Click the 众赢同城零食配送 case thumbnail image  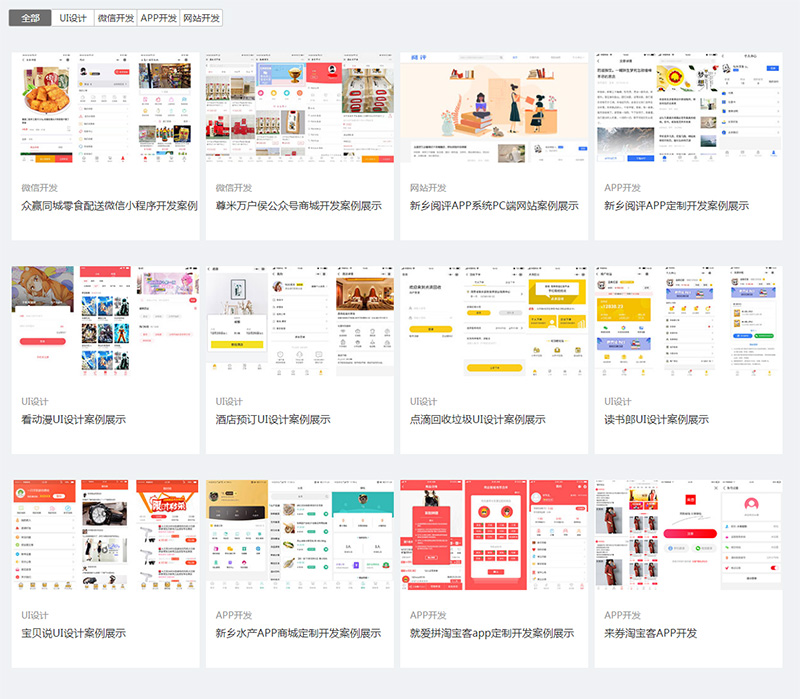[105, 108]
